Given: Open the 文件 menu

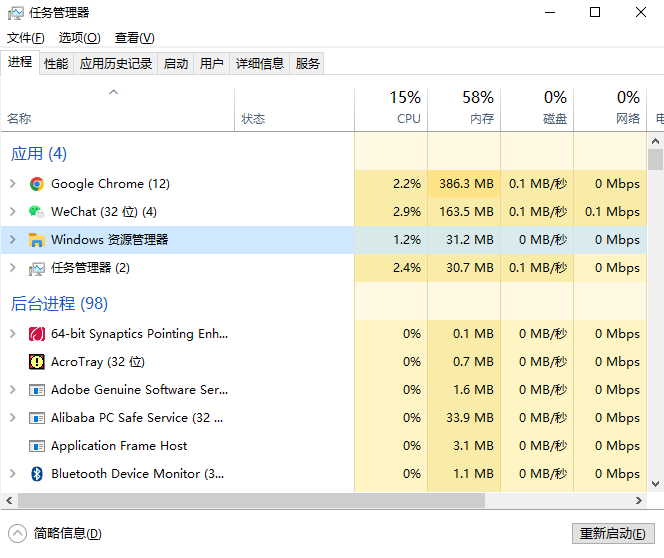Looking at the screenshot, I should tap(26, 38).
